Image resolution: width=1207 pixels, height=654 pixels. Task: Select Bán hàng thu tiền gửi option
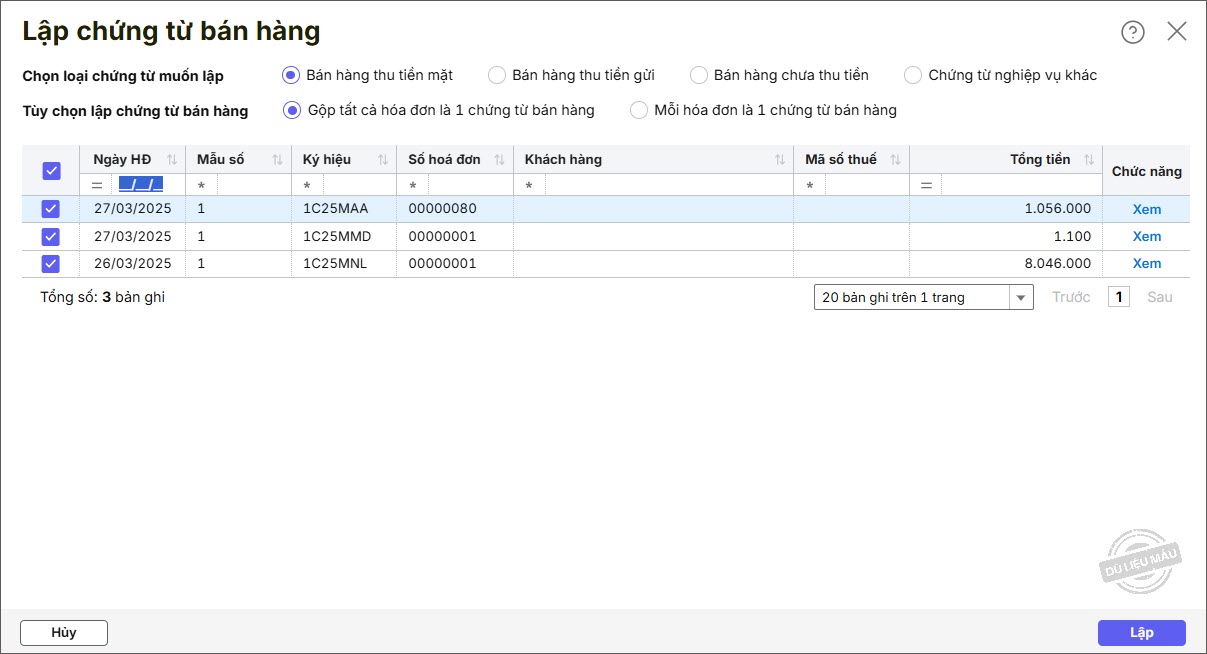click(x=497, y=75)
